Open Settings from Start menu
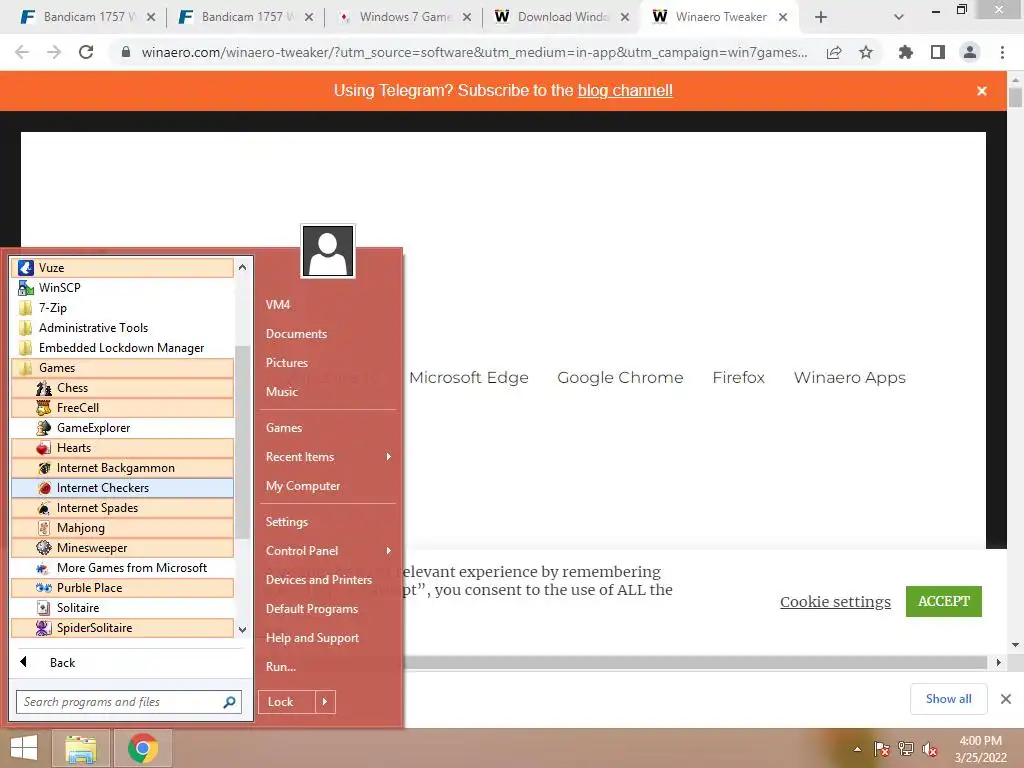Viewport: 1024px width, 768px height. click(x=286, y=522)
